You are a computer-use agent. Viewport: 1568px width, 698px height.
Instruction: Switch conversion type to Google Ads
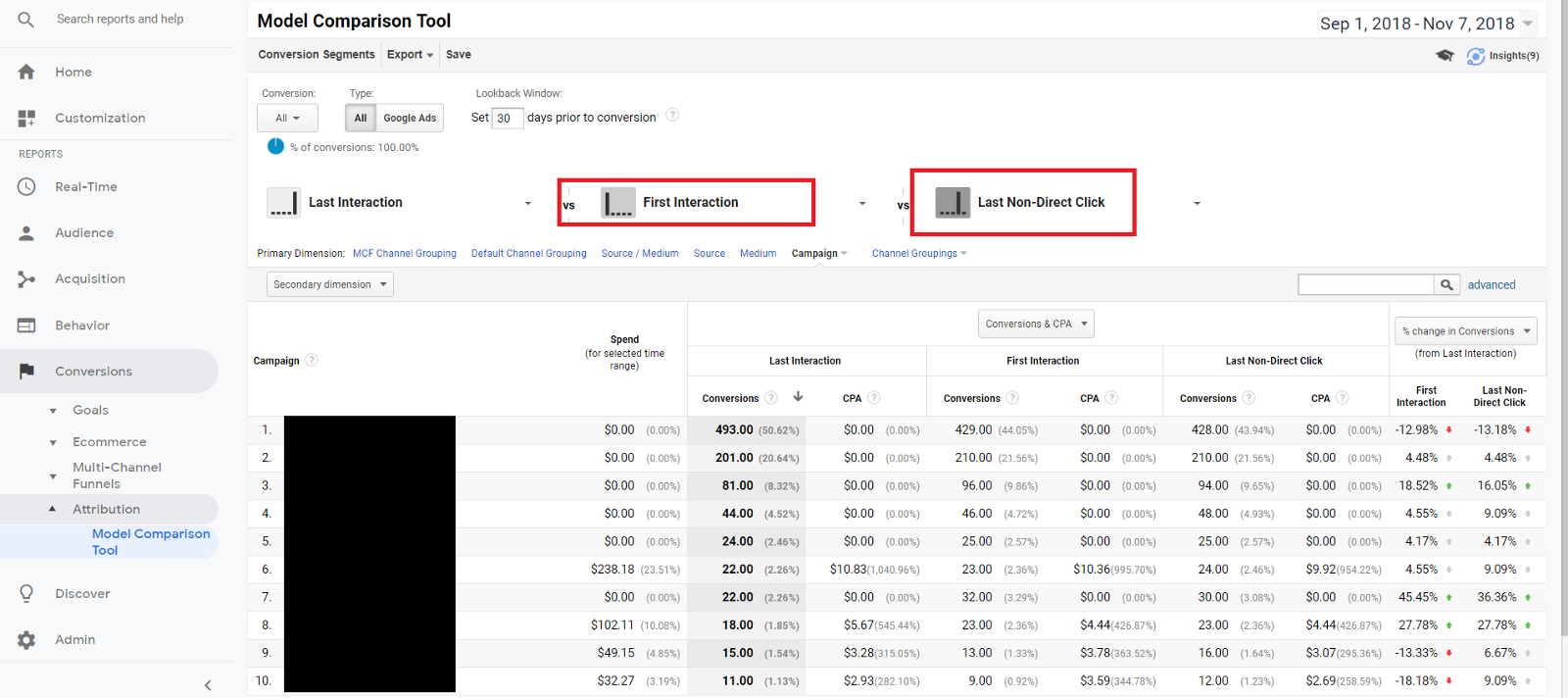coord(410,118)
